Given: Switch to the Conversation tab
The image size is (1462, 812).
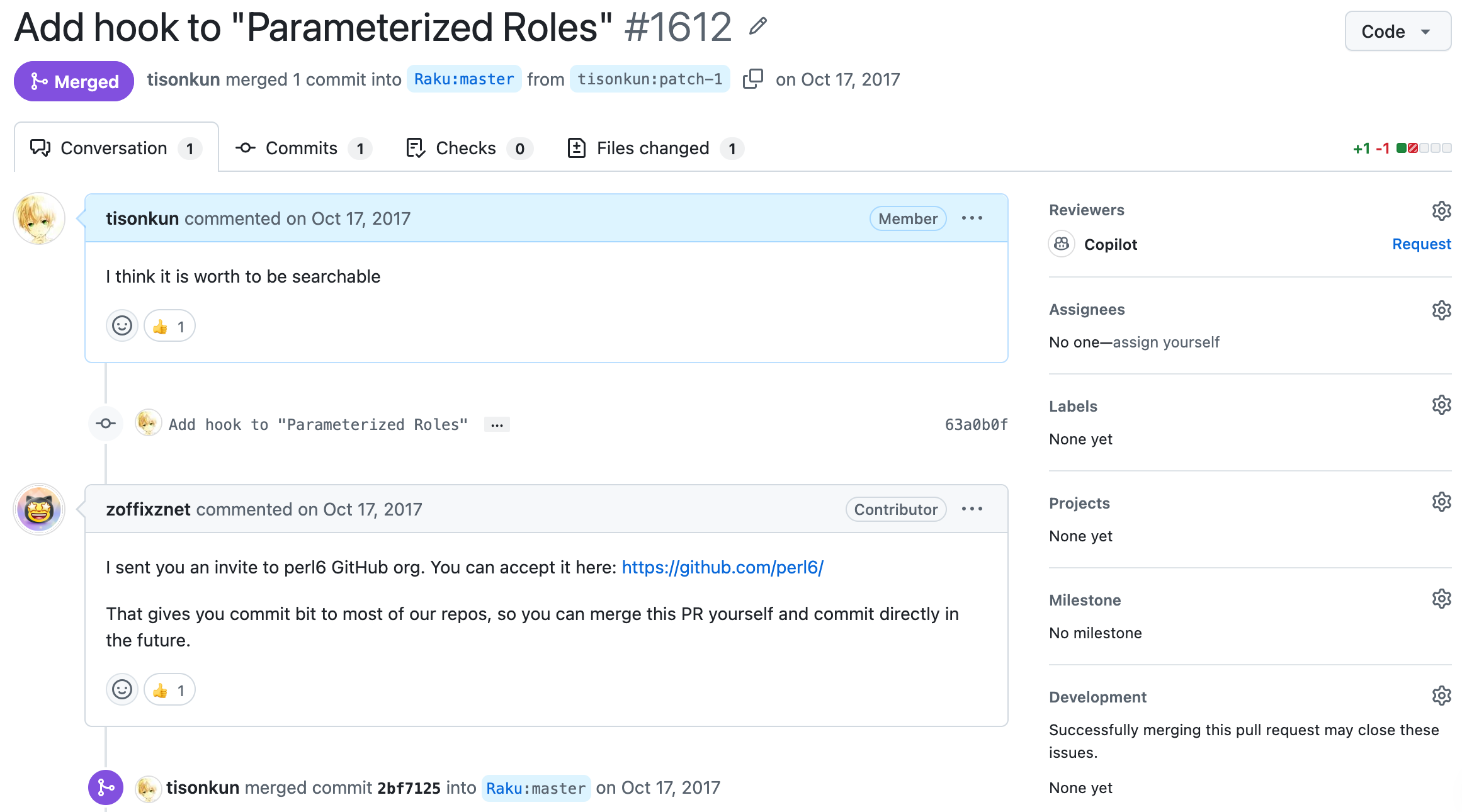Looking at the screenshot, I should pyautogui.click(x=116, y=148).
